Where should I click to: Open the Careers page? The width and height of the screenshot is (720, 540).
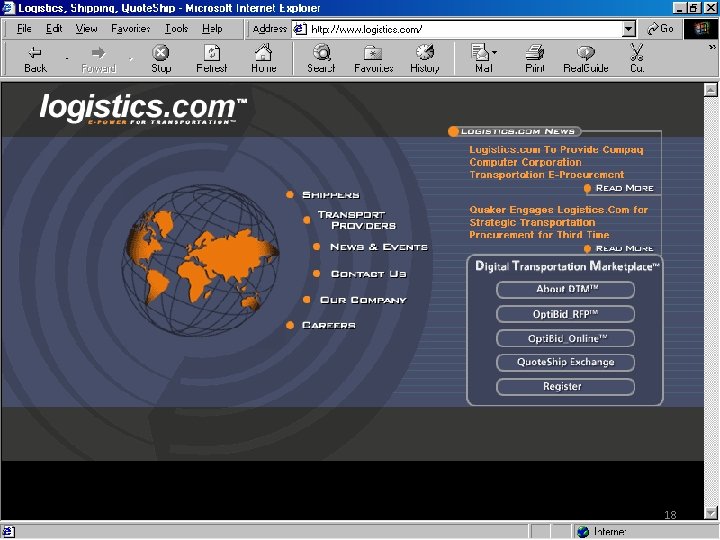tap(329, 325)
